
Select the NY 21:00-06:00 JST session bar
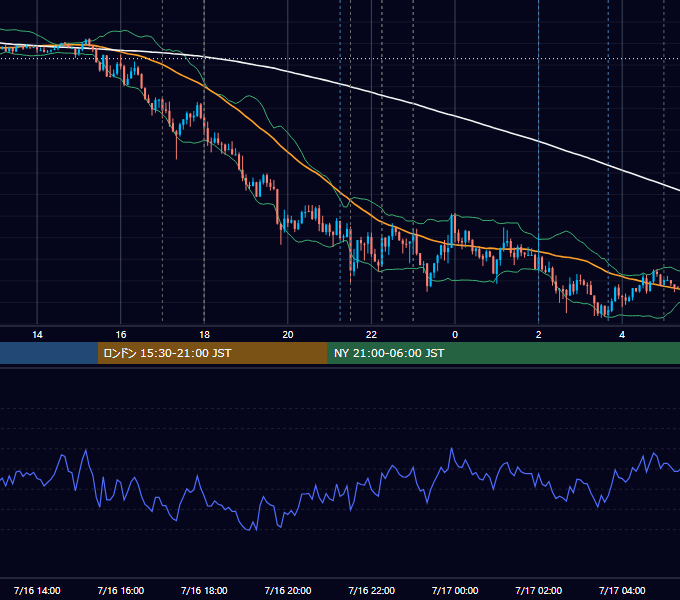[503, 353]
